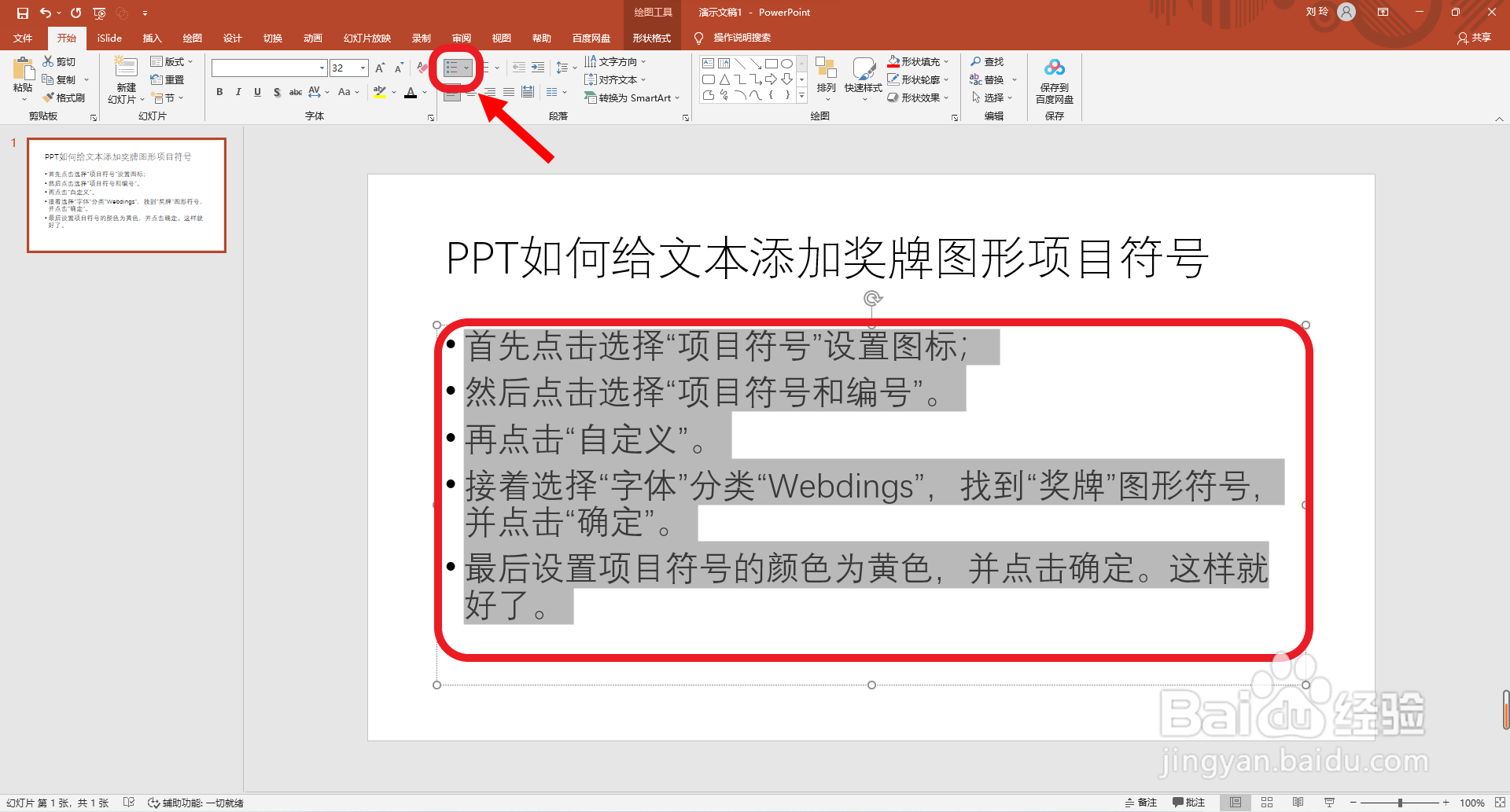
Task: Decrease list indent level icon
Action: click(518, 68)
